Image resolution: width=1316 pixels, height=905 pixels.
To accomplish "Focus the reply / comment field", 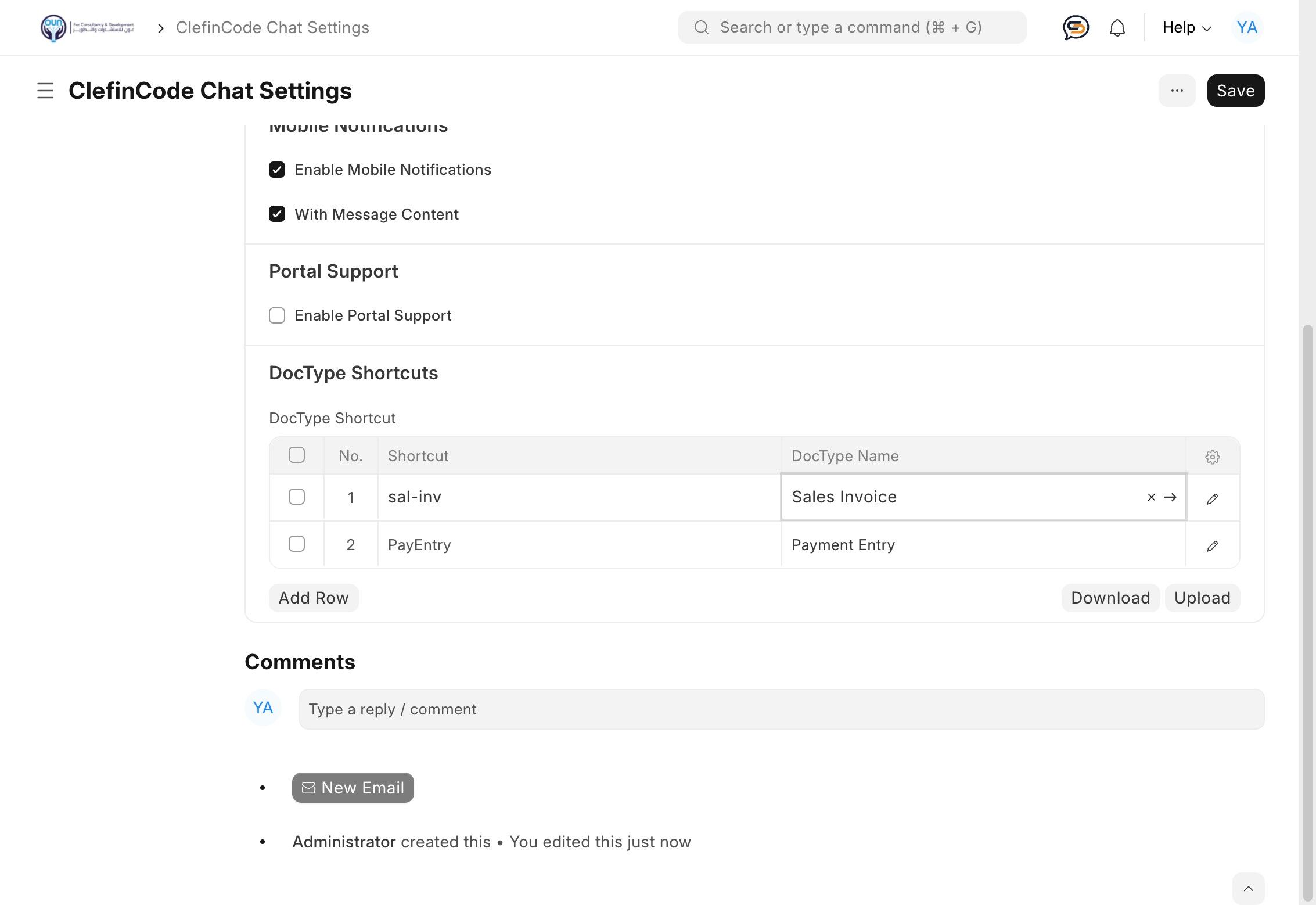I will click(x=781, y=709).
